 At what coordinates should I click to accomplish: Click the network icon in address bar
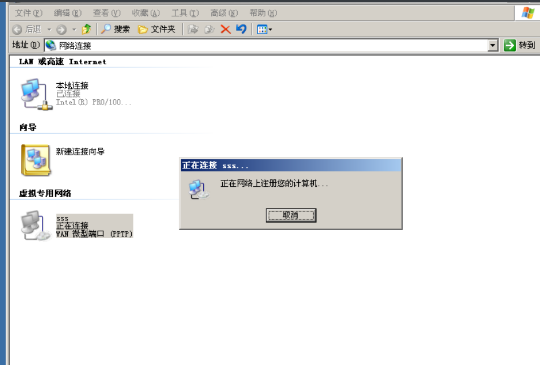point(51,45)
